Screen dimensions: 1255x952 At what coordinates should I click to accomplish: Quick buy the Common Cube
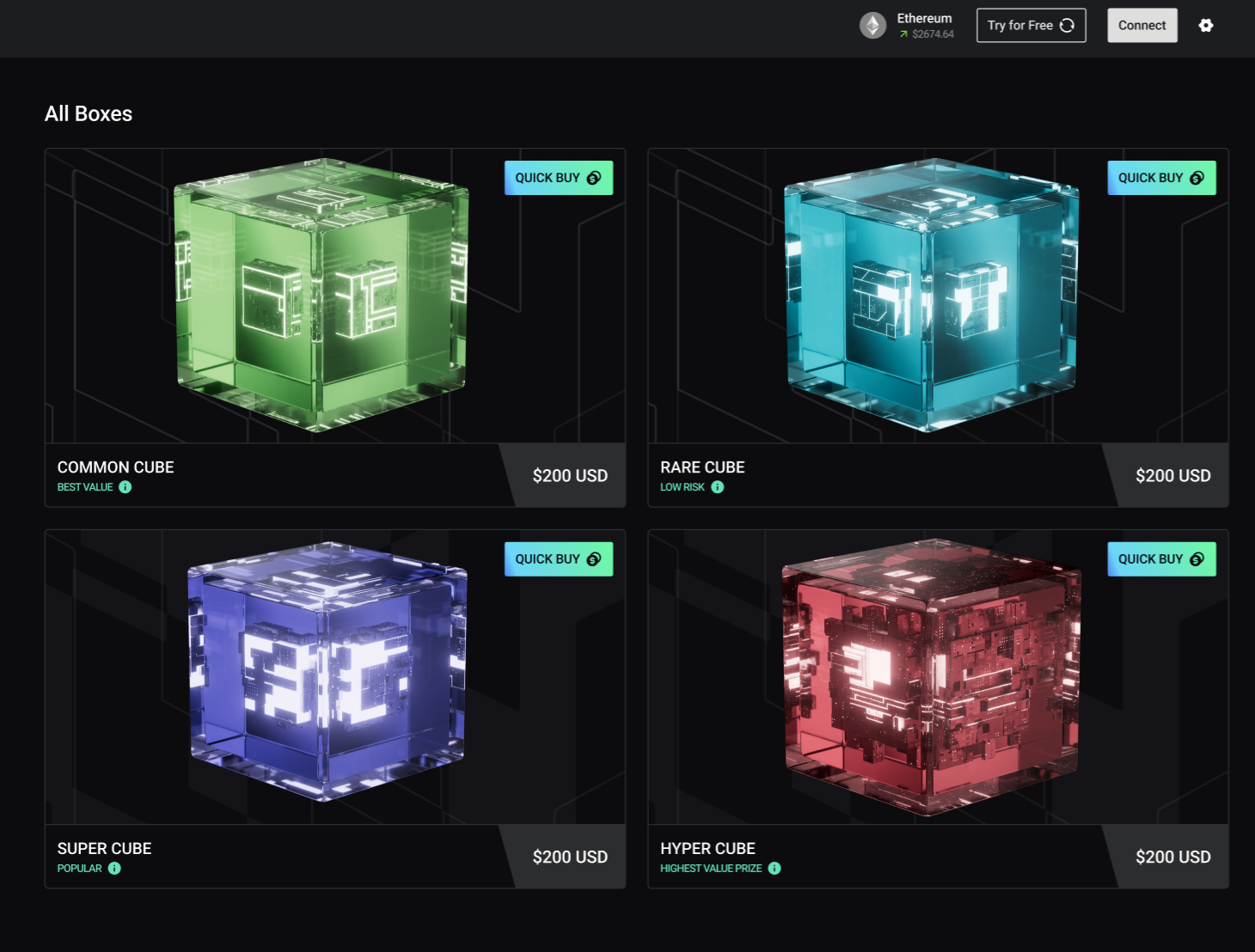point(559,178)
